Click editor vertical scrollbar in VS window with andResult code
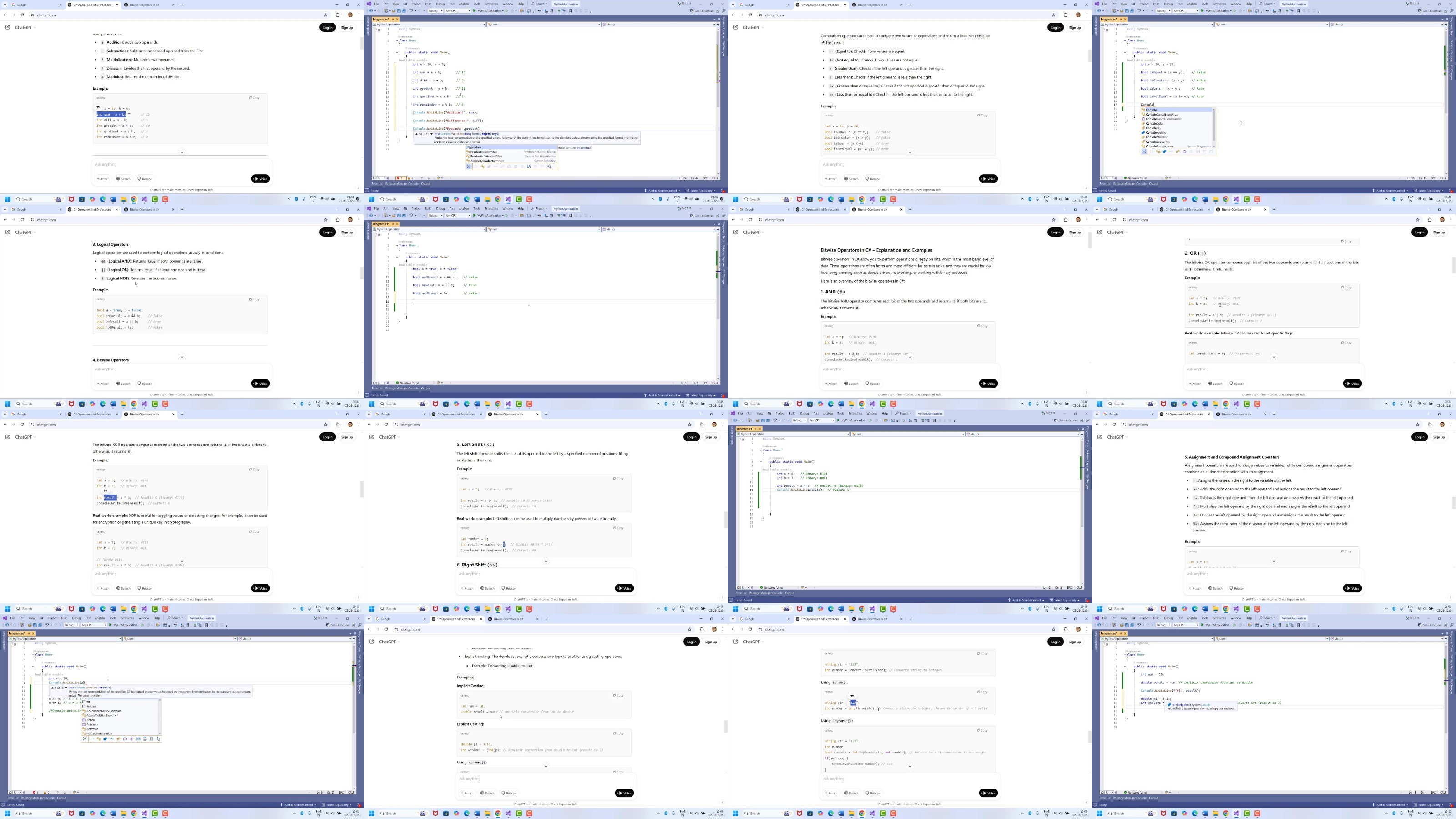 click(718, 306)
